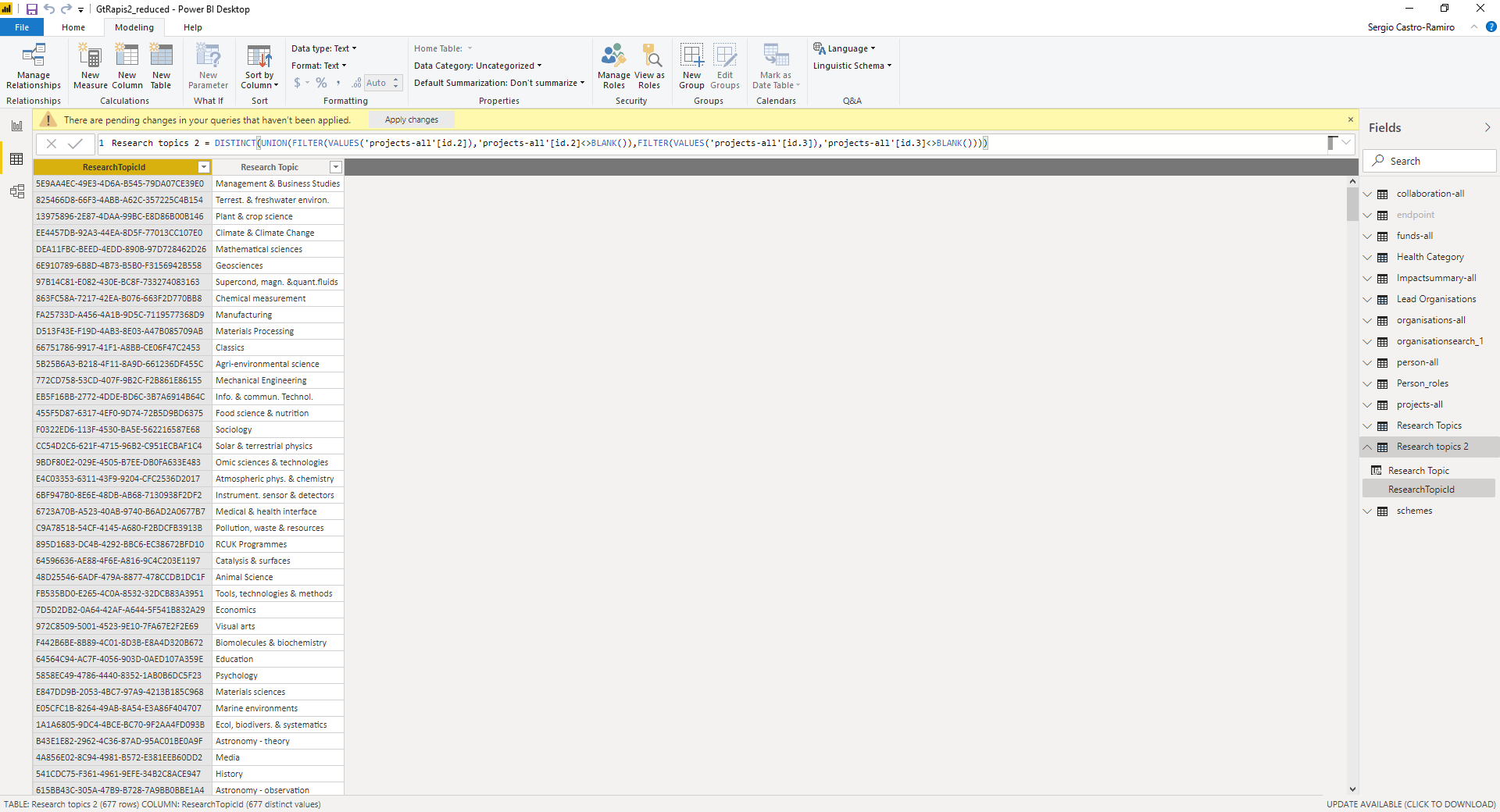Add a New Column
1500x812 pixels.
pos(127,66)
